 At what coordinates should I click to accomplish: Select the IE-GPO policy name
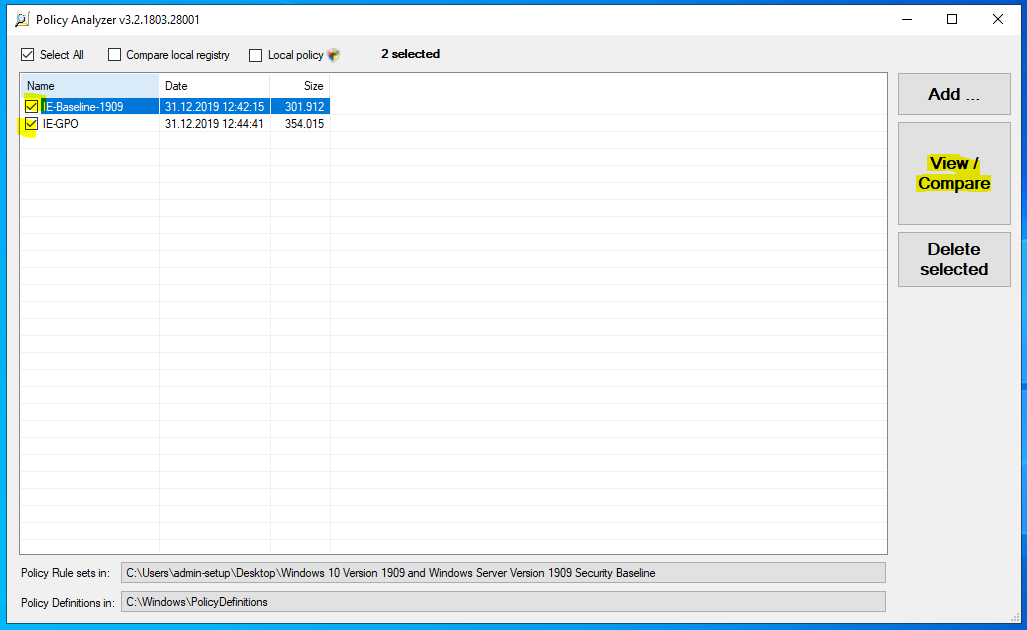tap(60, 124)
